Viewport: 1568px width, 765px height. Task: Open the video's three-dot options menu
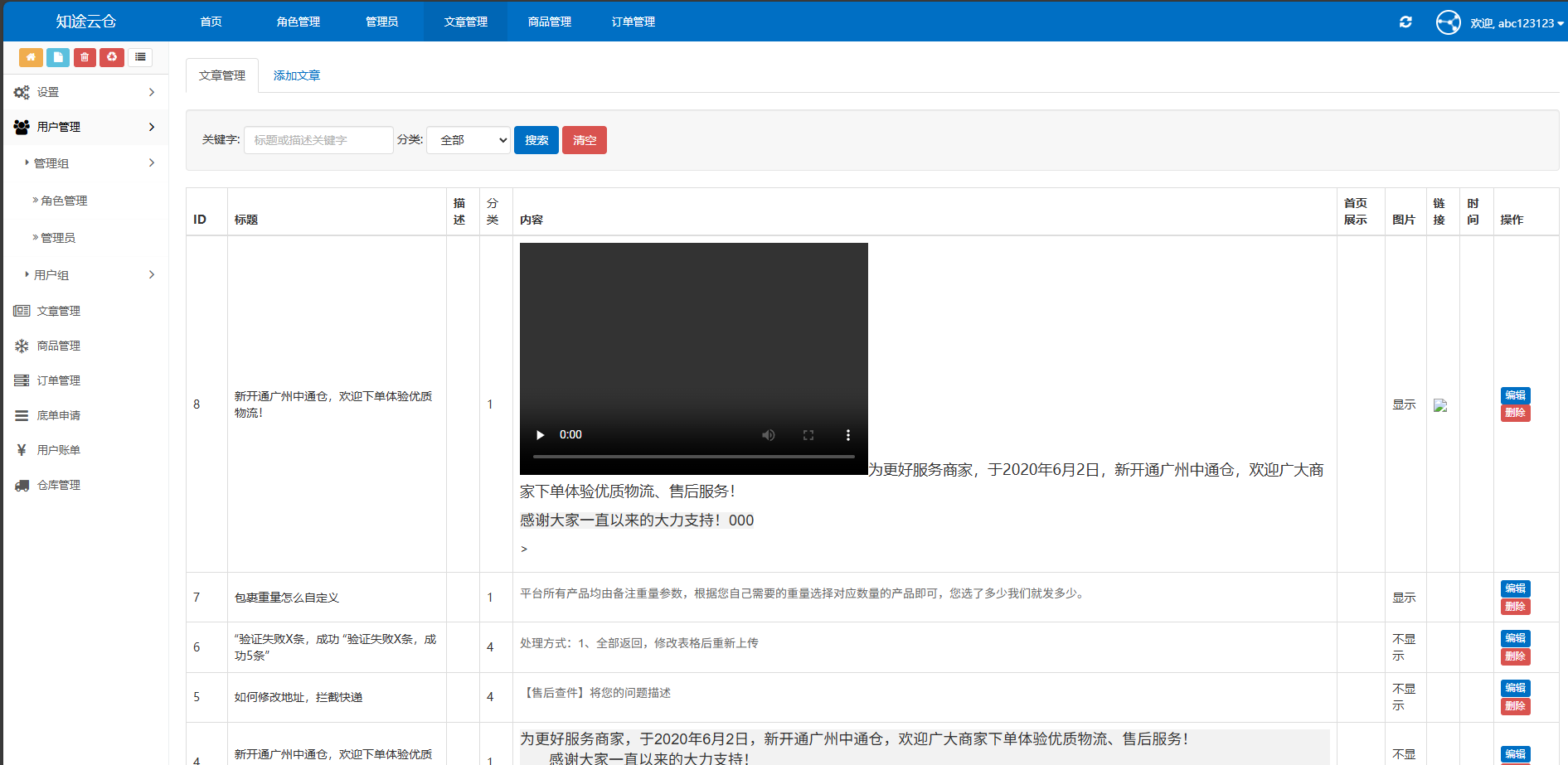pyautogui.click(x=847, y=435)
